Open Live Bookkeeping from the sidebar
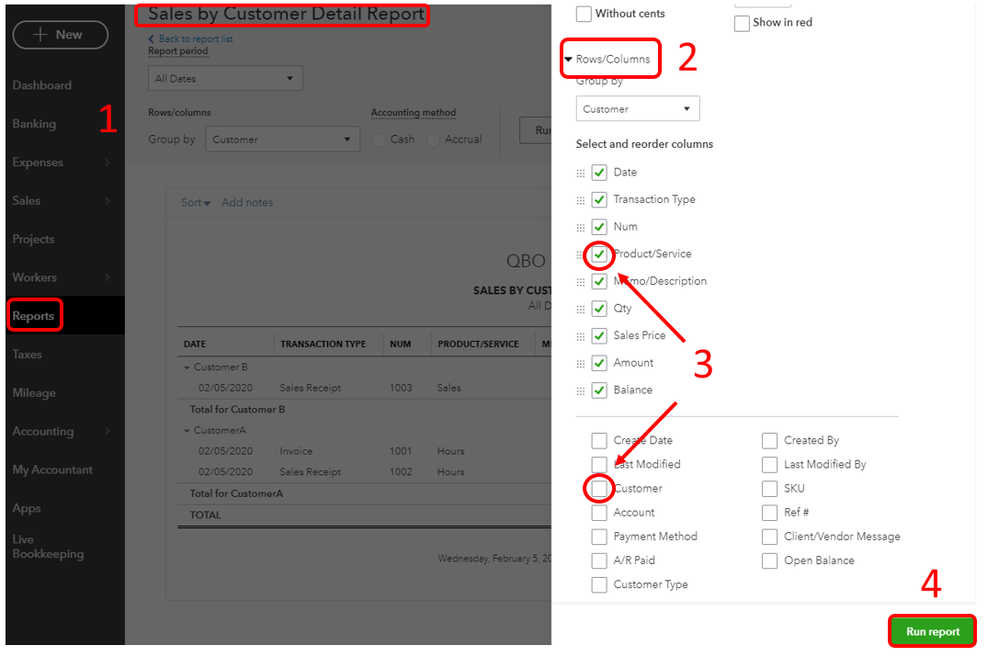Image resolution: width=999 pixels, height=655 pixels. click(48, 547)
